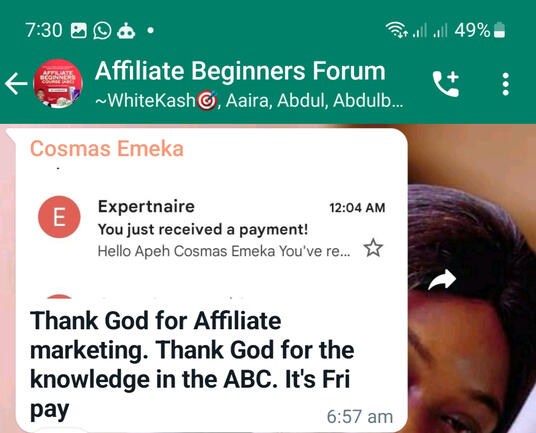Tap the 6:57 am message timestamp
The image size is (536, 433).
[x=360, y=417]
